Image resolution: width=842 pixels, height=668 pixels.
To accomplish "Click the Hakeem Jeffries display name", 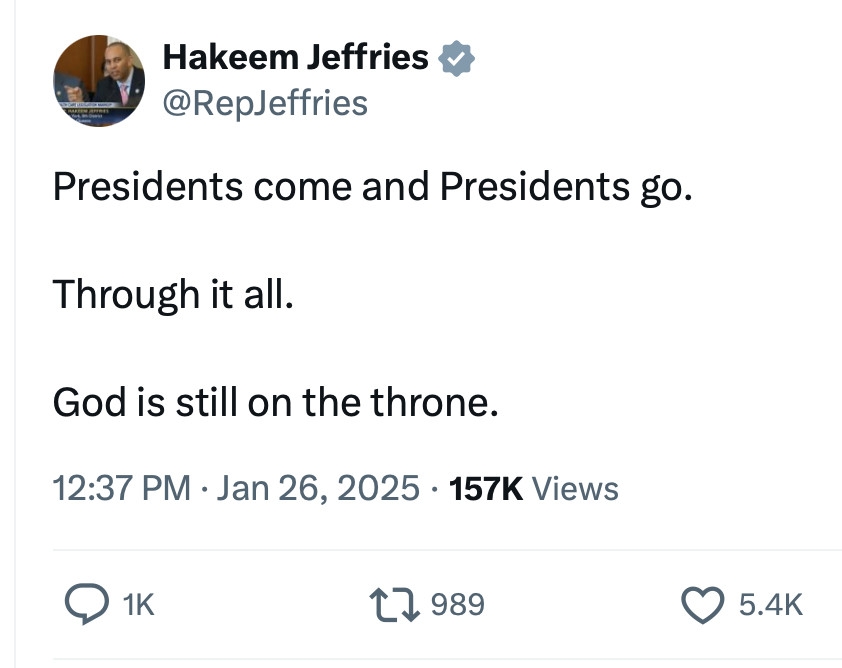I will pyautogui.click(x=295, y=58).
